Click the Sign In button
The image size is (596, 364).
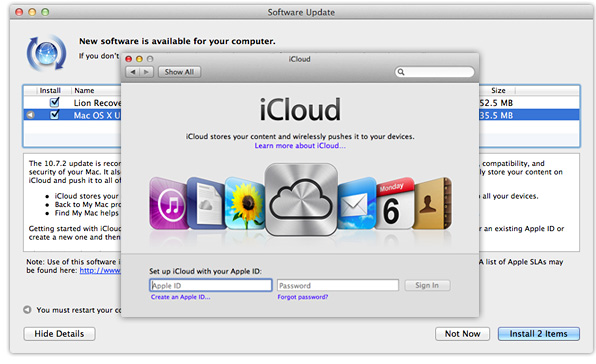click(x=427, y=285)
